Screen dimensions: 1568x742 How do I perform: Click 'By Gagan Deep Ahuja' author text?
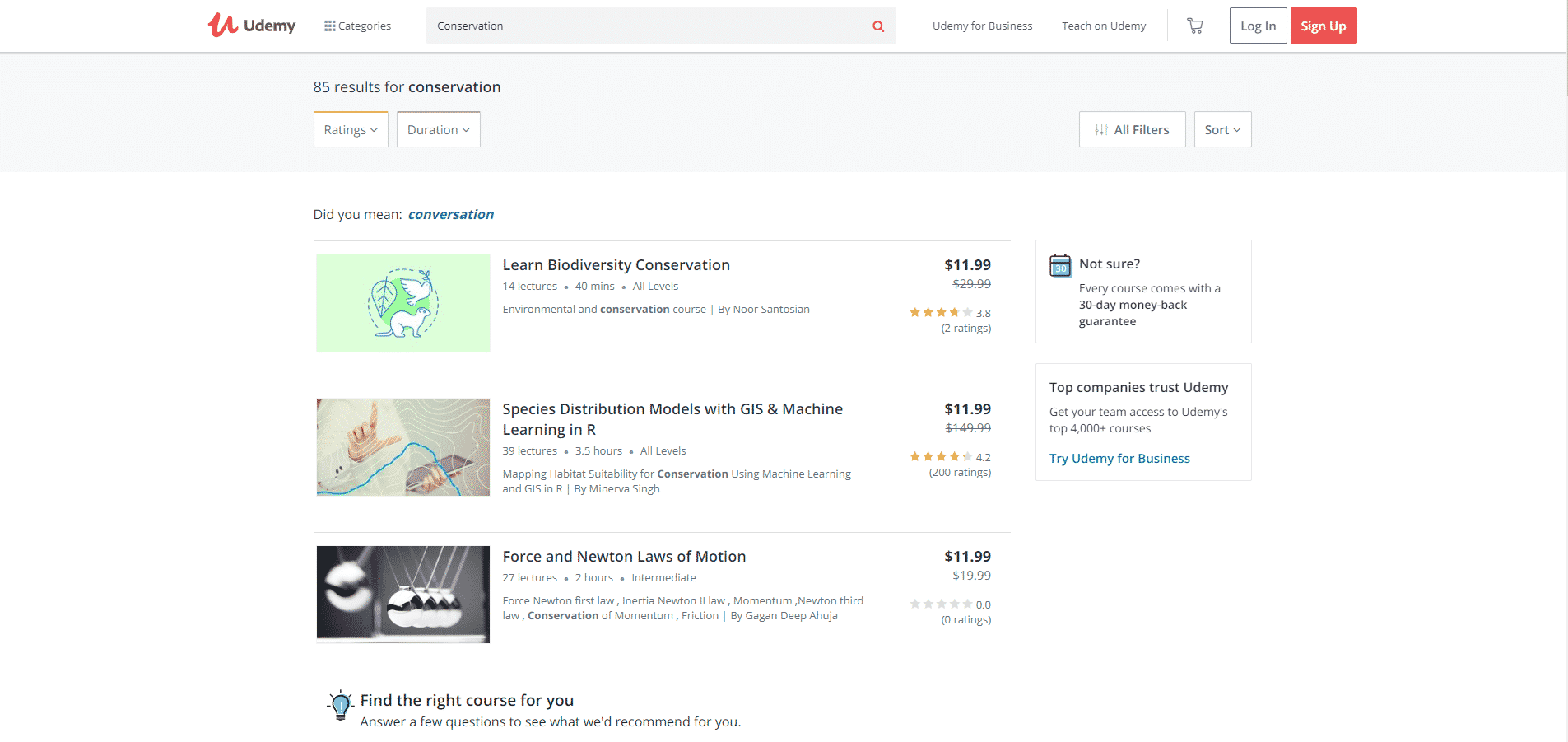[x=784, y=615]
